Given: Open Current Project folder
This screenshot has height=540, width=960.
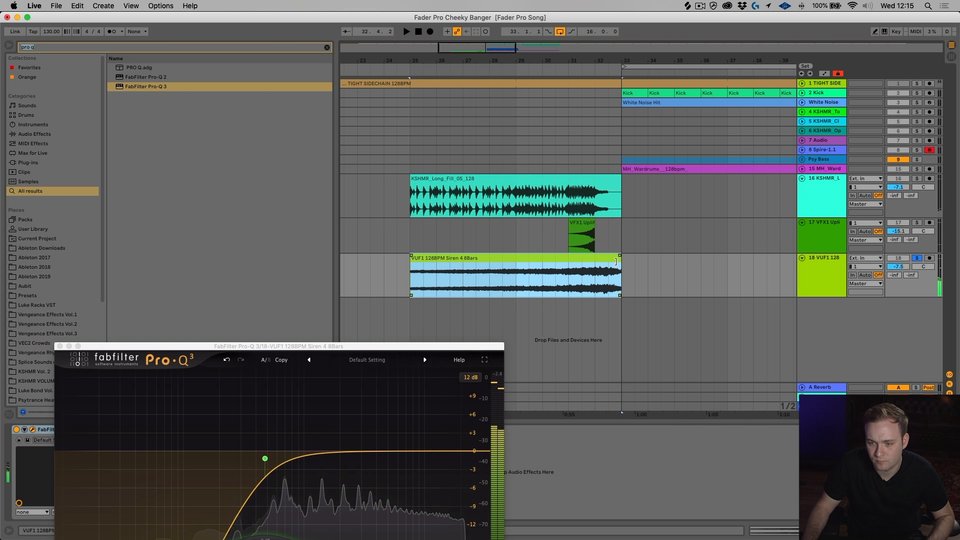Looking at the screenshot, I should [37, 239].
